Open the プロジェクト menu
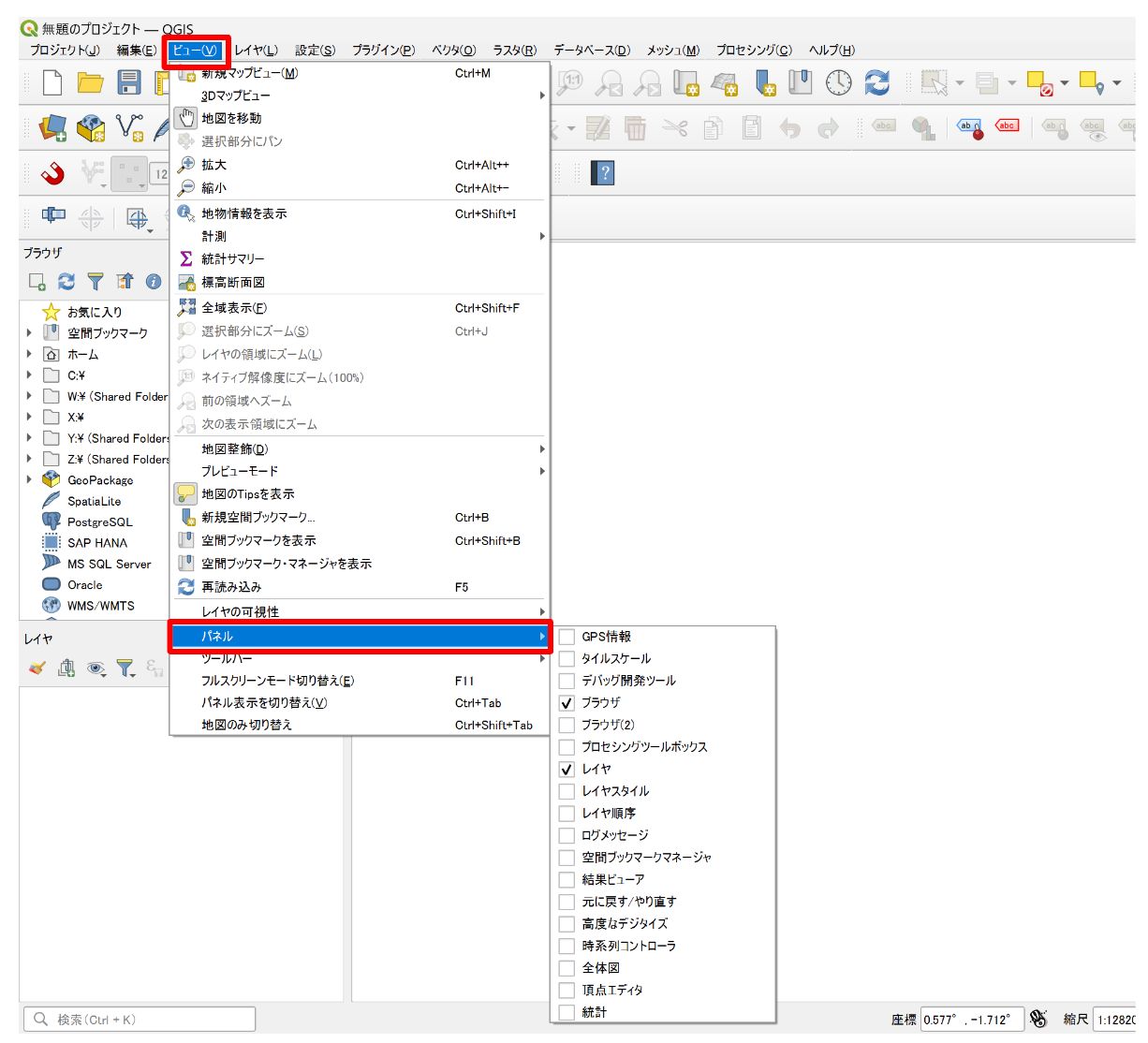The height and width of the screenshot is (1043, 1148). click(x=65, y=51)
